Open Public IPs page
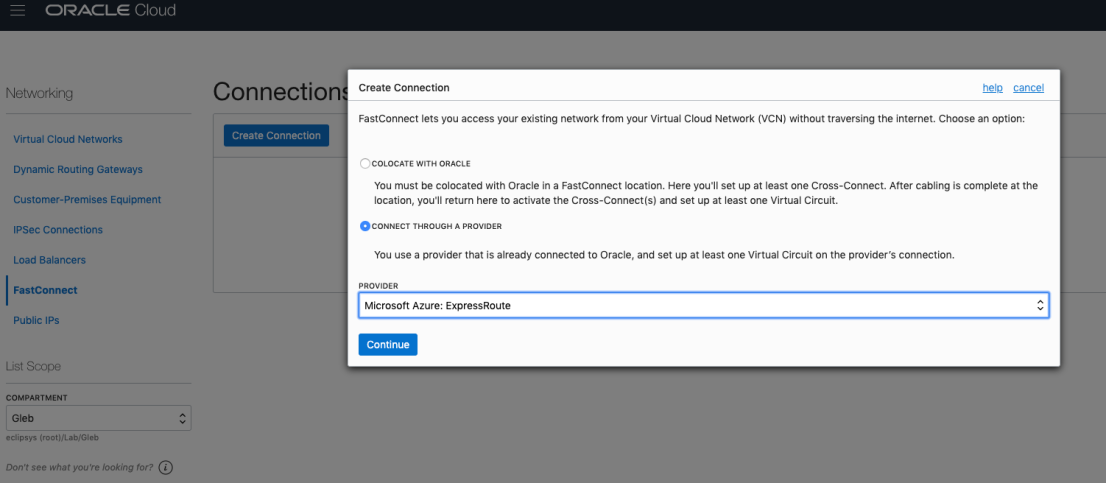Image resolution: width=1106 pixels, height=483 pixels. pos(36,320)
